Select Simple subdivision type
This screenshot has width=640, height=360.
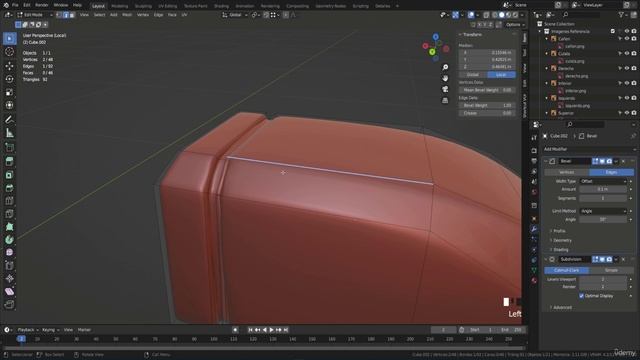[611, 270]
